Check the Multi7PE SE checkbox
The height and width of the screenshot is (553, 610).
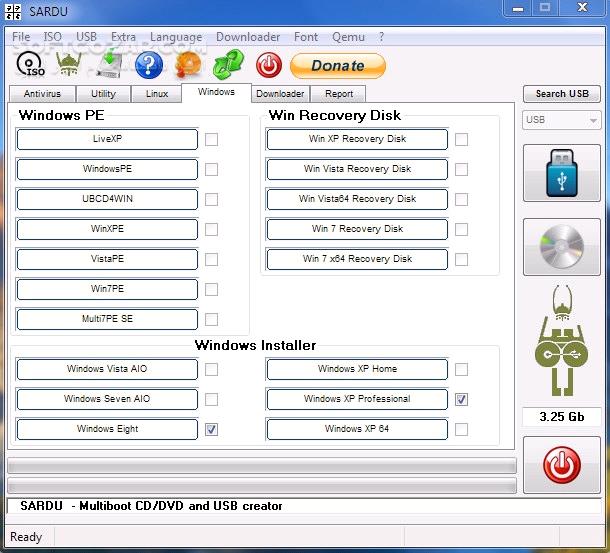211,319
